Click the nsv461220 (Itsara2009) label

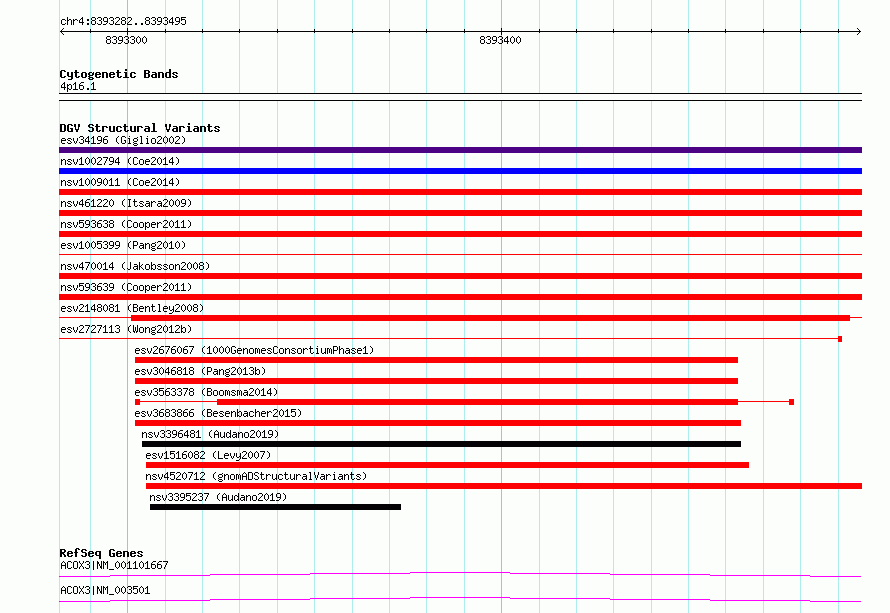126,203
